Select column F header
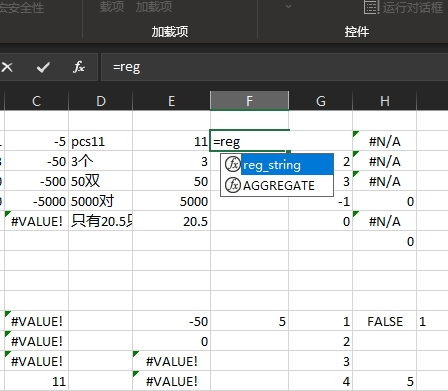Viewport: 448px width, 391px height. tap(249, 101)
